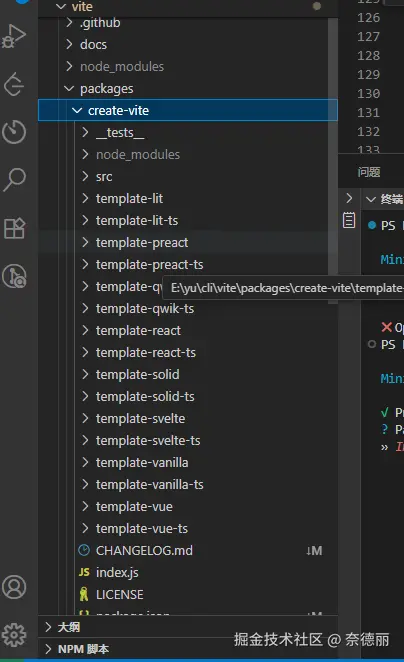Click line number 131 in the editor gutter

point(368,112)
